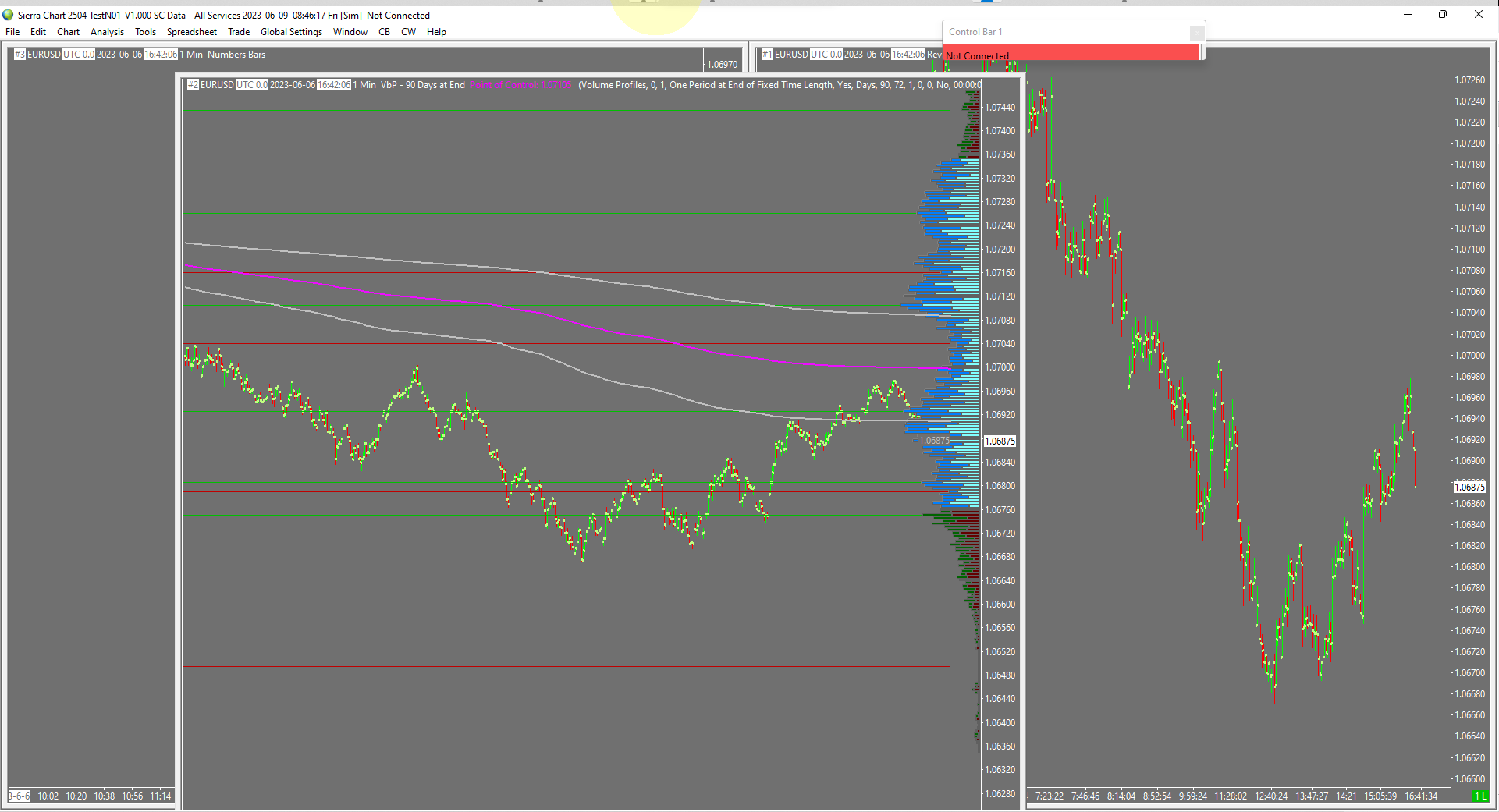This screenshot has width=1499, height=812.
Task: Open the Trade menu
Action: coord(239,32)
